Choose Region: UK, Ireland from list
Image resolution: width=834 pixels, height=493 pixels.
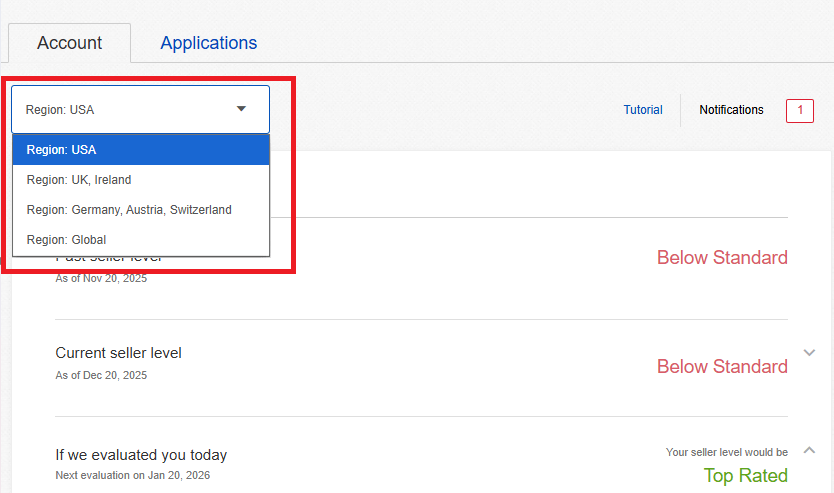point(140,180)
